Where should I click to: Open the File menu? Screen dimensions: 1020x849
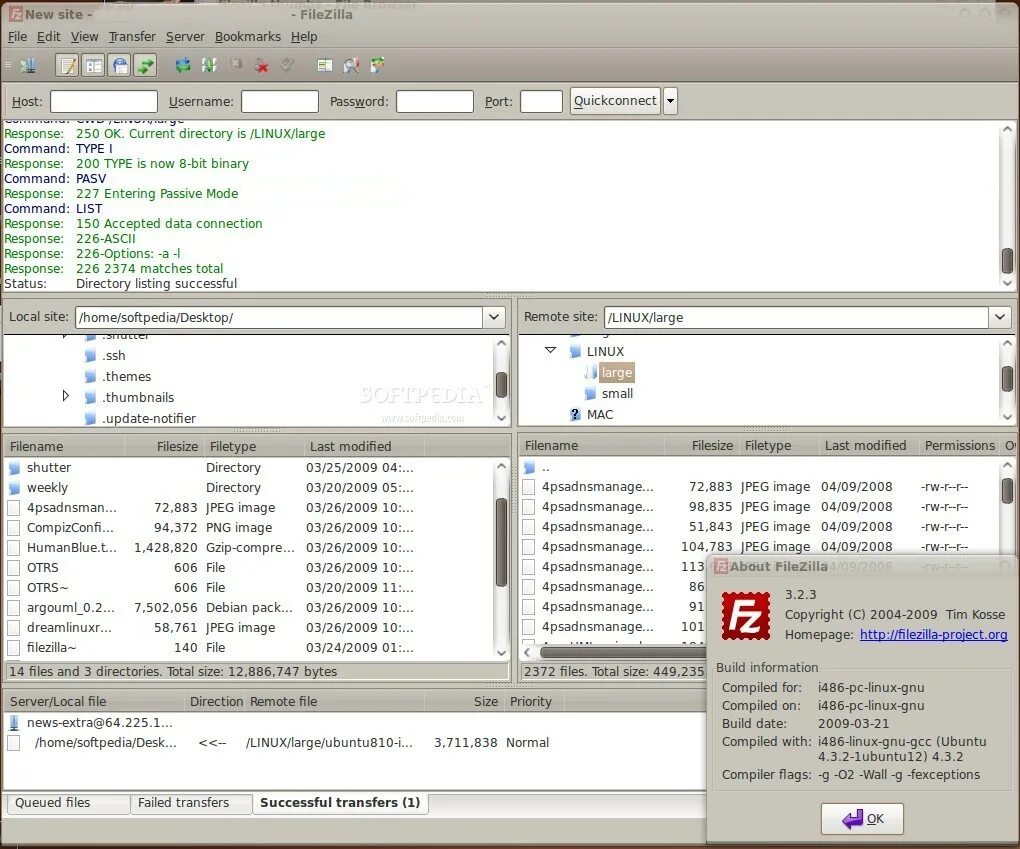pos(18,37)
